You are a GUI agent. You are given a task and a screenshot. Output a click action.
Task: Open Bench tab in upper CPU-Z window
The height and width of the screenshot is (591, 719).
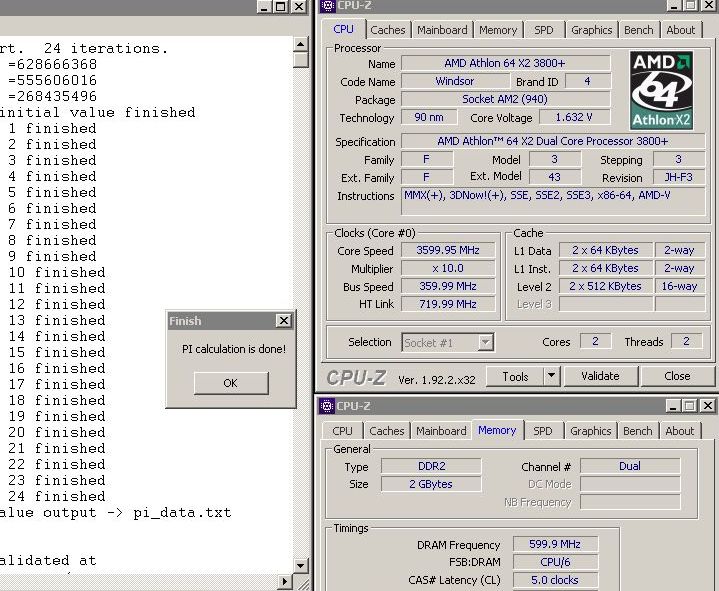638,30
